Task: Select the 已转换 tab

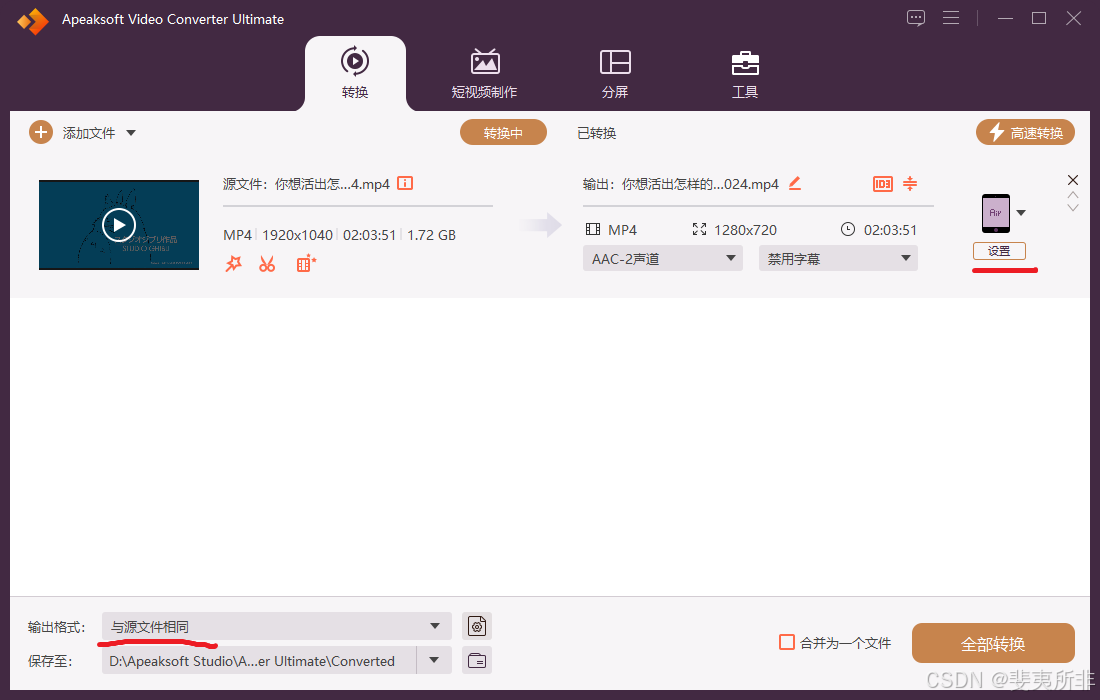Action: tap(596, 133)
